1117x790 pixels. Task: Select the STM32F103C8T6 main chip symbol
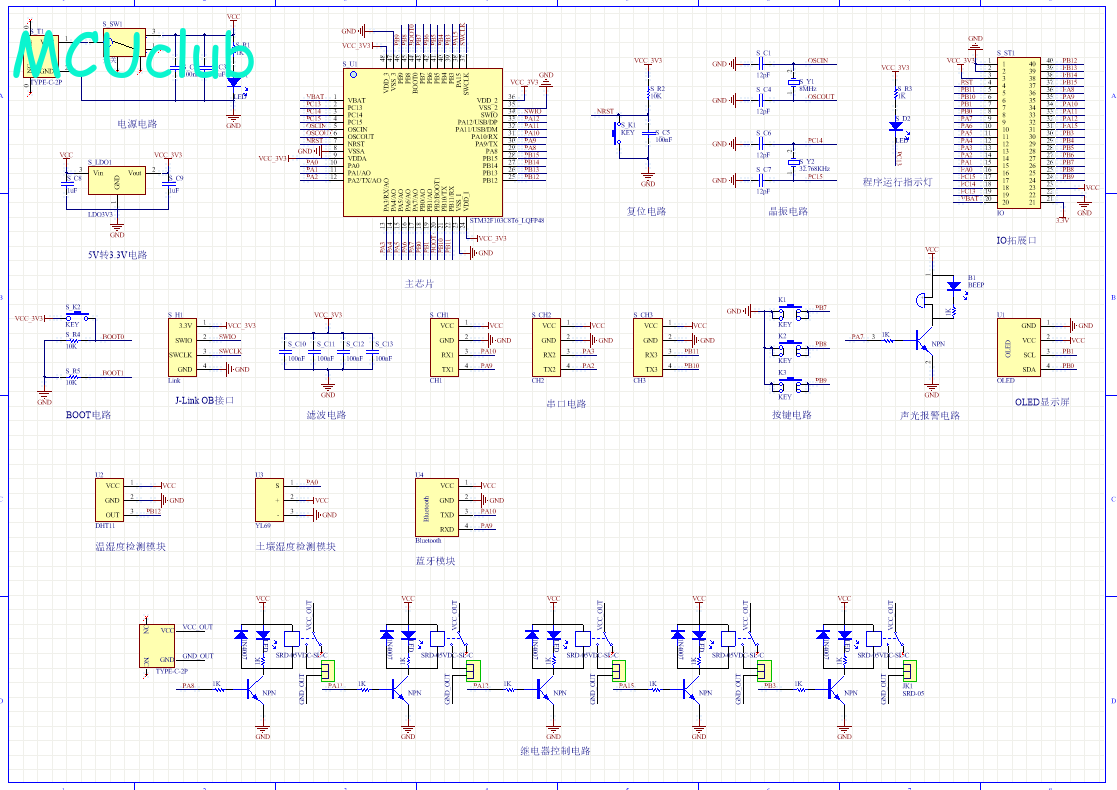point(422,142)
